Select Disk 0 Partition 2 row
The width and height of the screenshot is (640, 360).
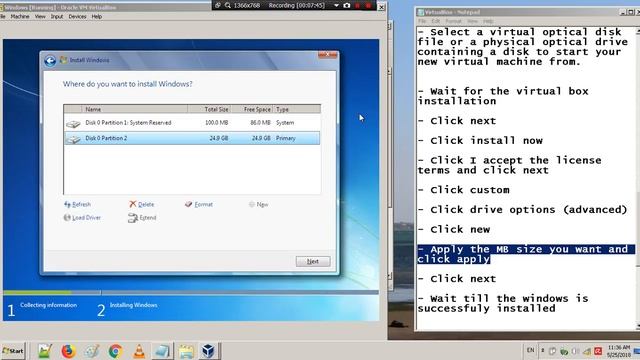point(192,138)
